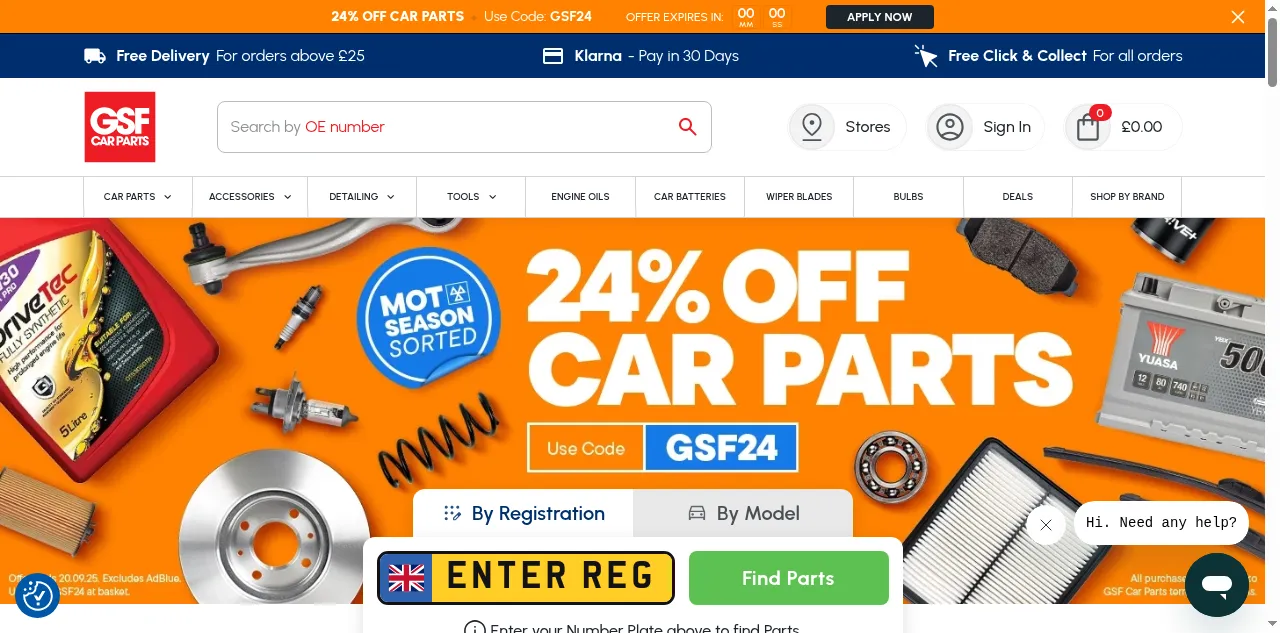Click the Sign In user icon
1280x633 pixels.
point(950,127)
